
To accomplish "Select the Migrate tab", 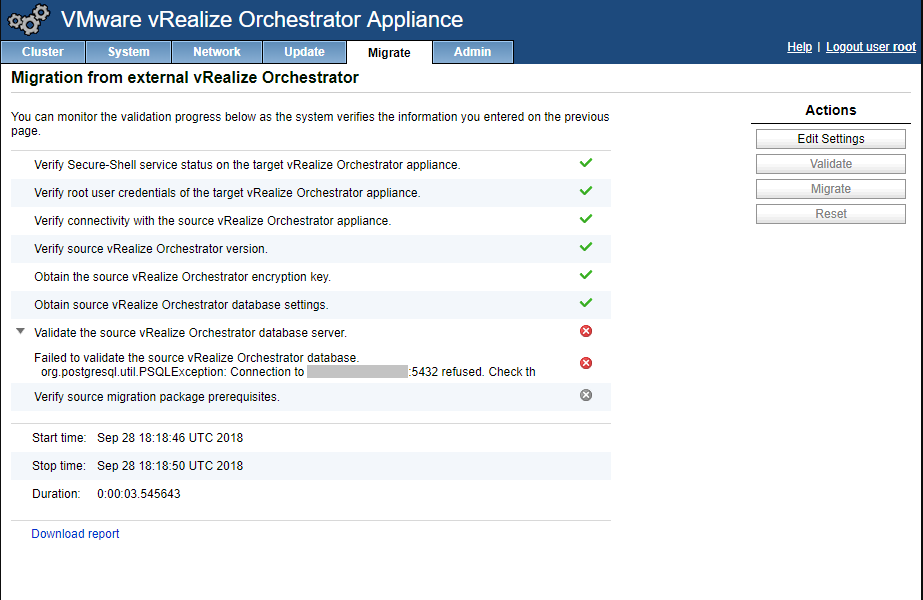I will [x=389, y=52].
